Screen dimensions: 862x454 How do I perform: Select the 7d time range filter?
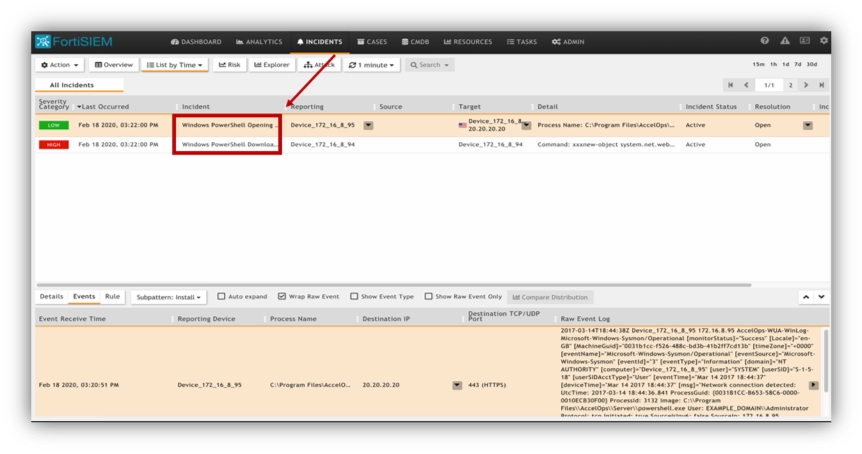point(797,65)
